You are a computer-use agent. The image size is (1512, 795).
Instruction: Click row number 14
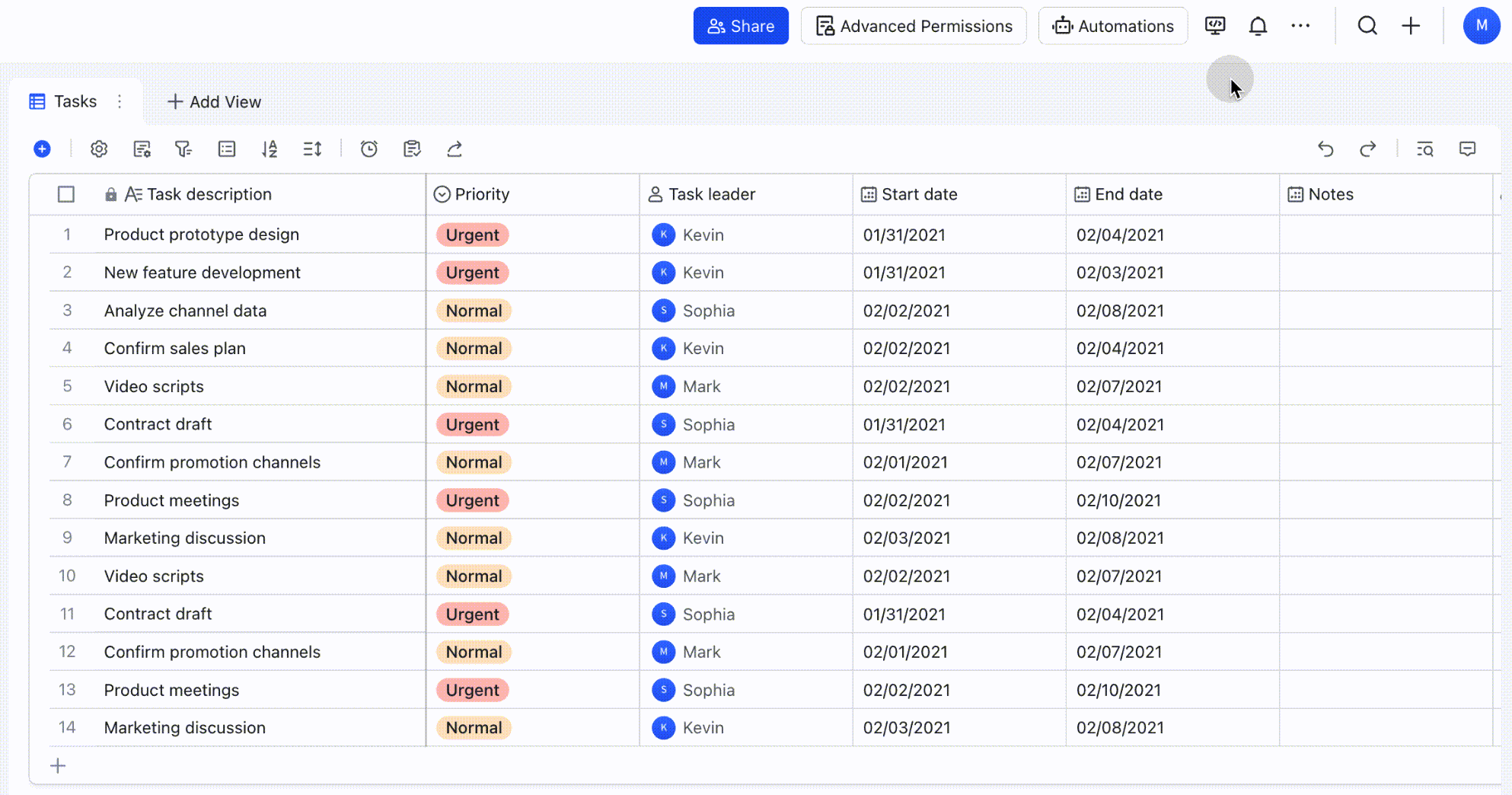click(x=67, y=727)
